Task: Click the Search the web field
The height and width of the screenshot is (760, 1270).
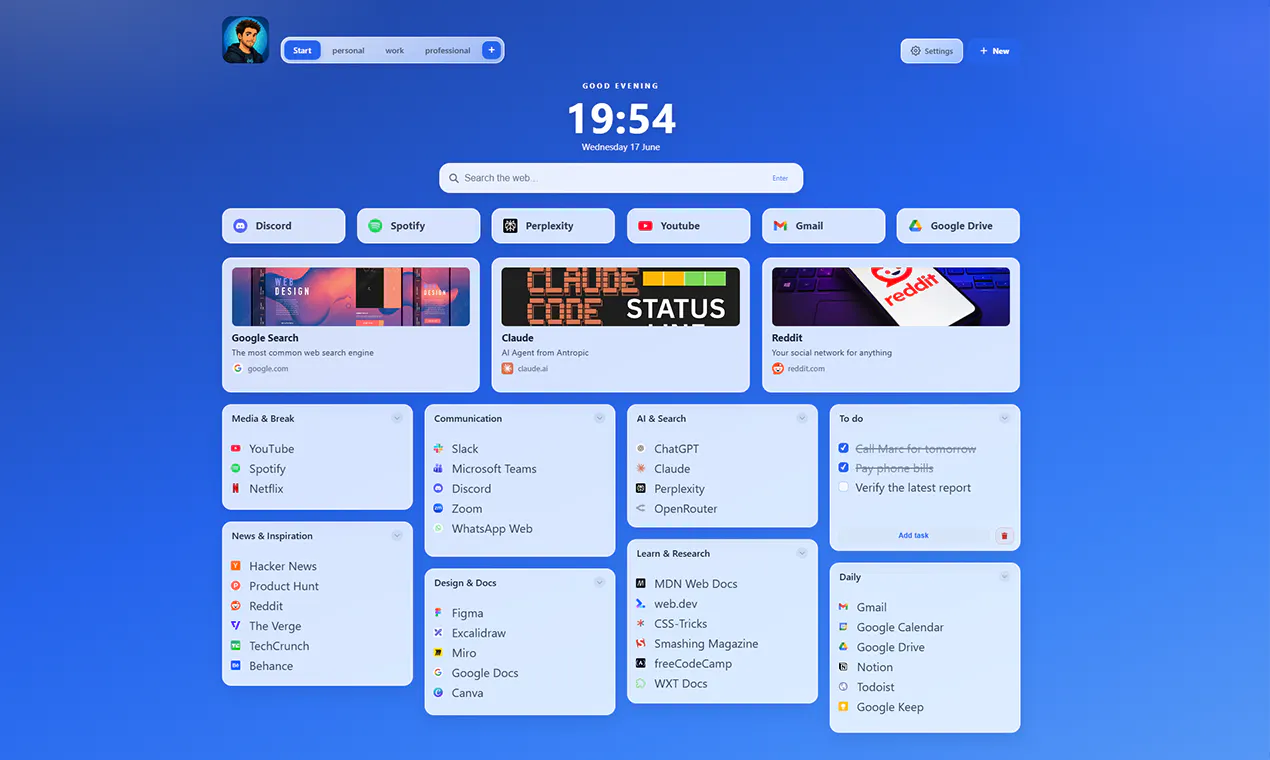Action: point(621,178)
